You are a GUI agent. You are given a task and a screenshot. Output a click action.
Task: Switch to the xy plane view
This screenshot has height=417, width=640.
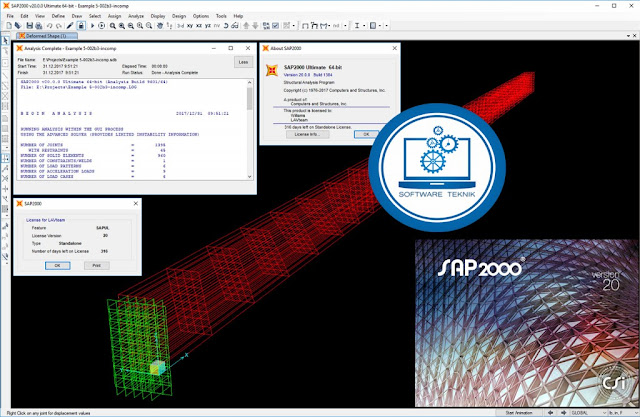(190, 26)
